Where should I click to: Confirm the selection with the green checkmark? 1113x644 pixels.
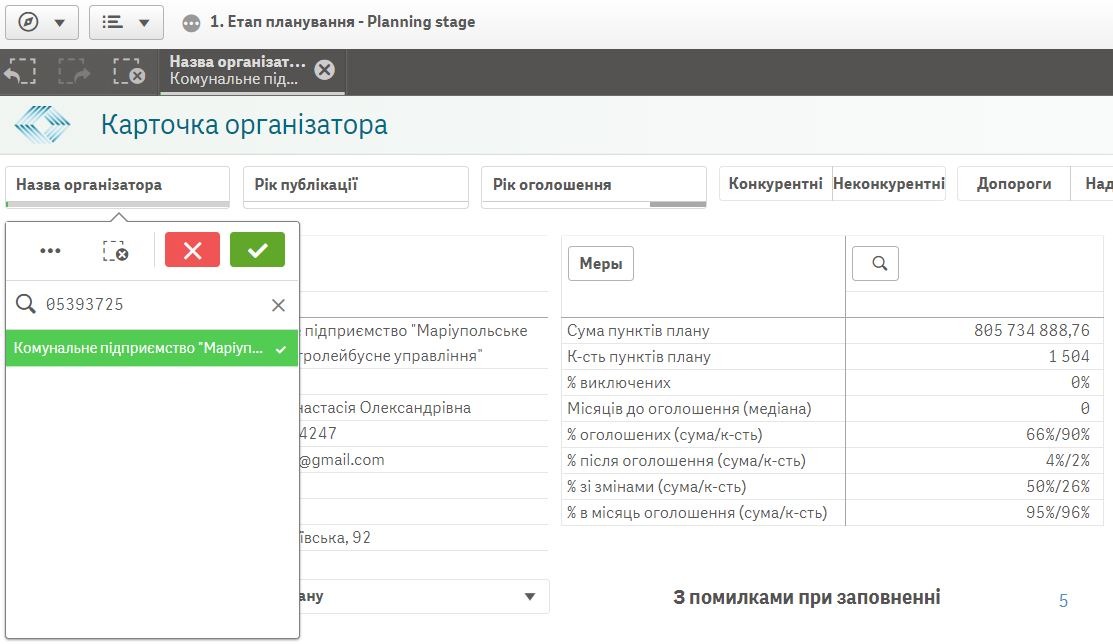coord(257,250)
